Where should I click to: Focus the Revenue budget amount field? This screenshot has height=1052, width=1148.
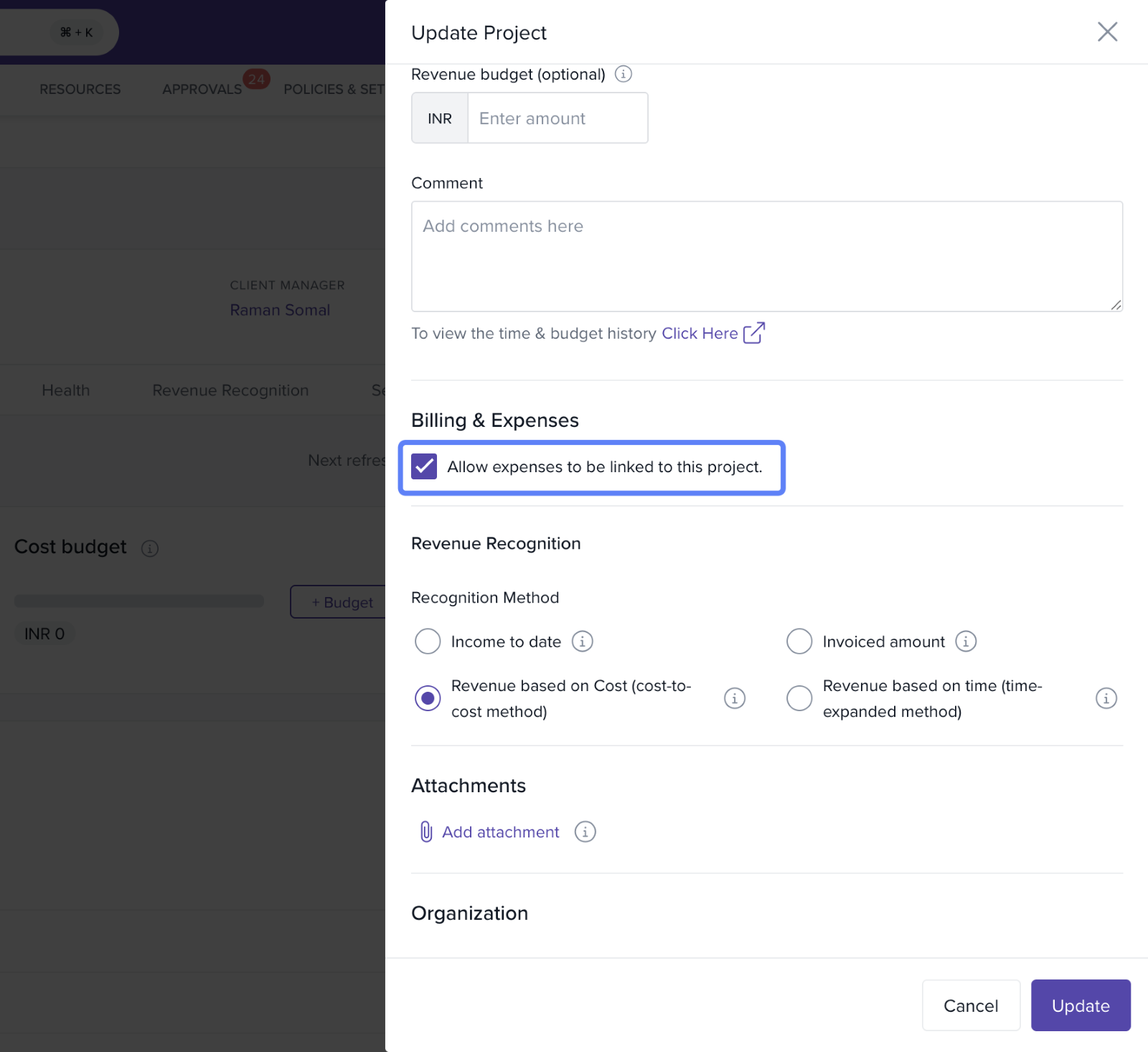pyautogui.click(x=557, y=118)
